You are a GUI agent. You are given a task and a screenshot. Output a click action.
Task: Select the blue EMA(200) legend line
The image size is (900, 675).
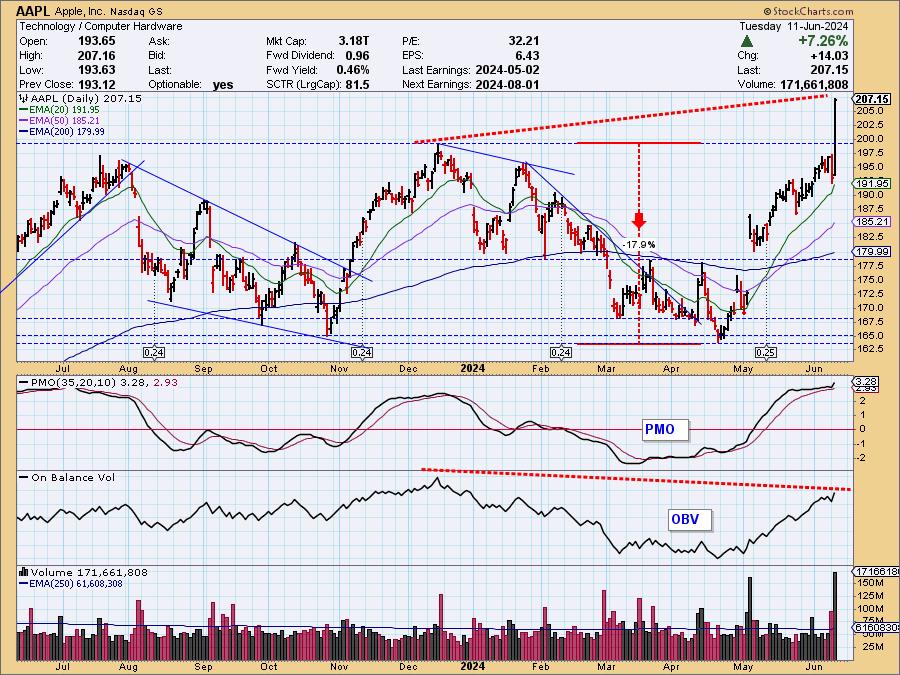[x=24, y=131]
